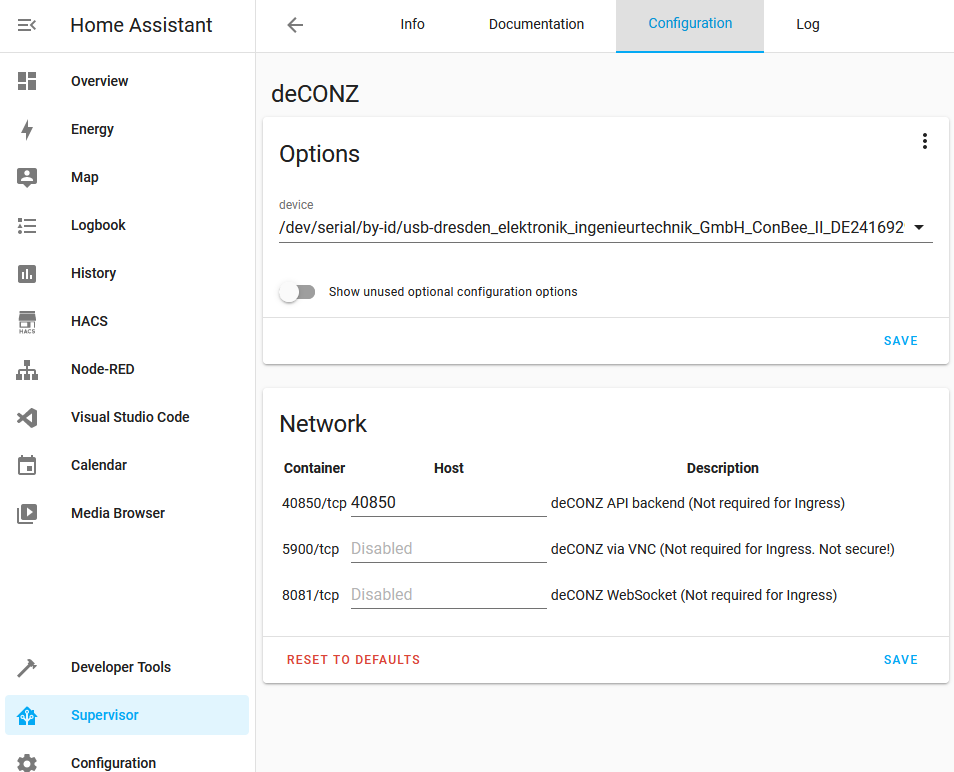The image size is (954, 772).
Task: Edit host port for 40850/tcp
Action: (x=448, y=502)
